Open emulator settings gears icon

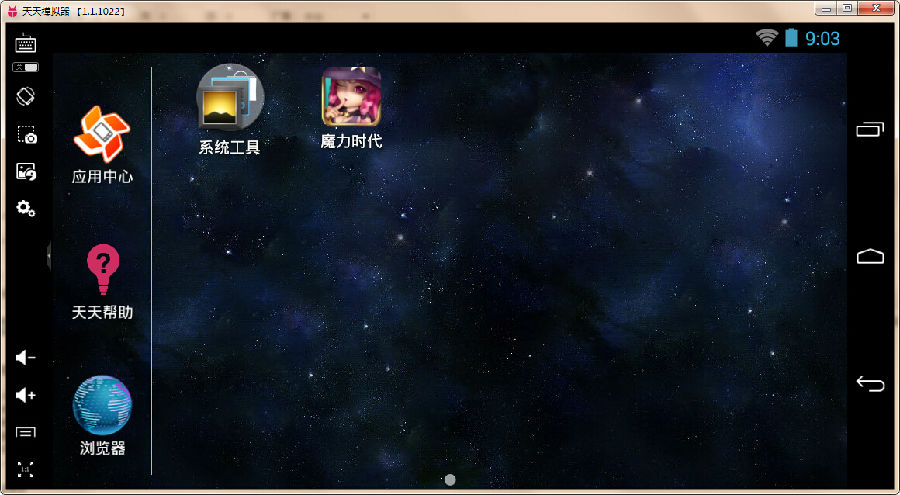26,208
